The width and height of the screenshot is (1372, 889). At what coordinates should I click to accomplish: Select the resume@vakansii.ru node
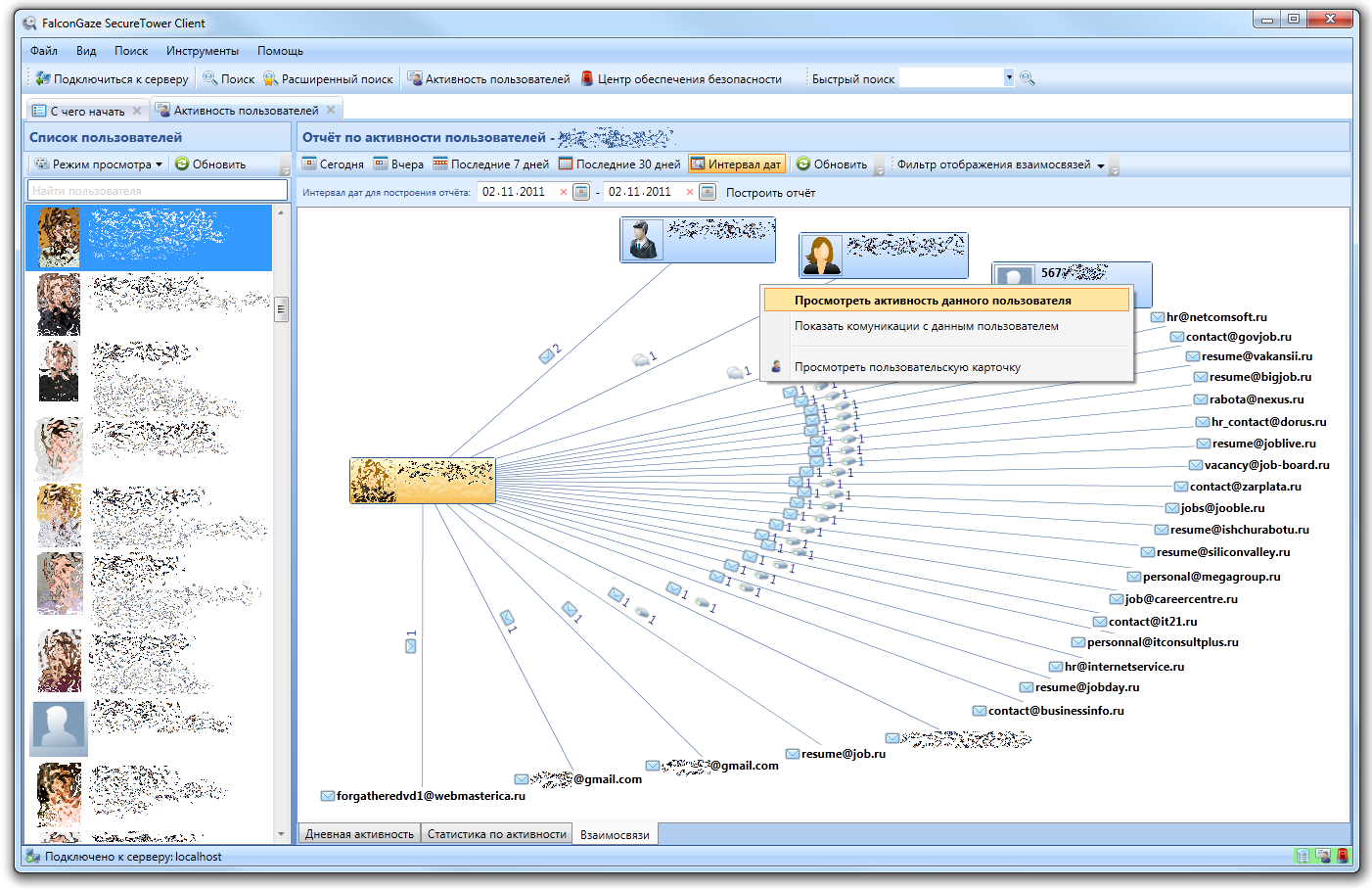[1249, 356]
